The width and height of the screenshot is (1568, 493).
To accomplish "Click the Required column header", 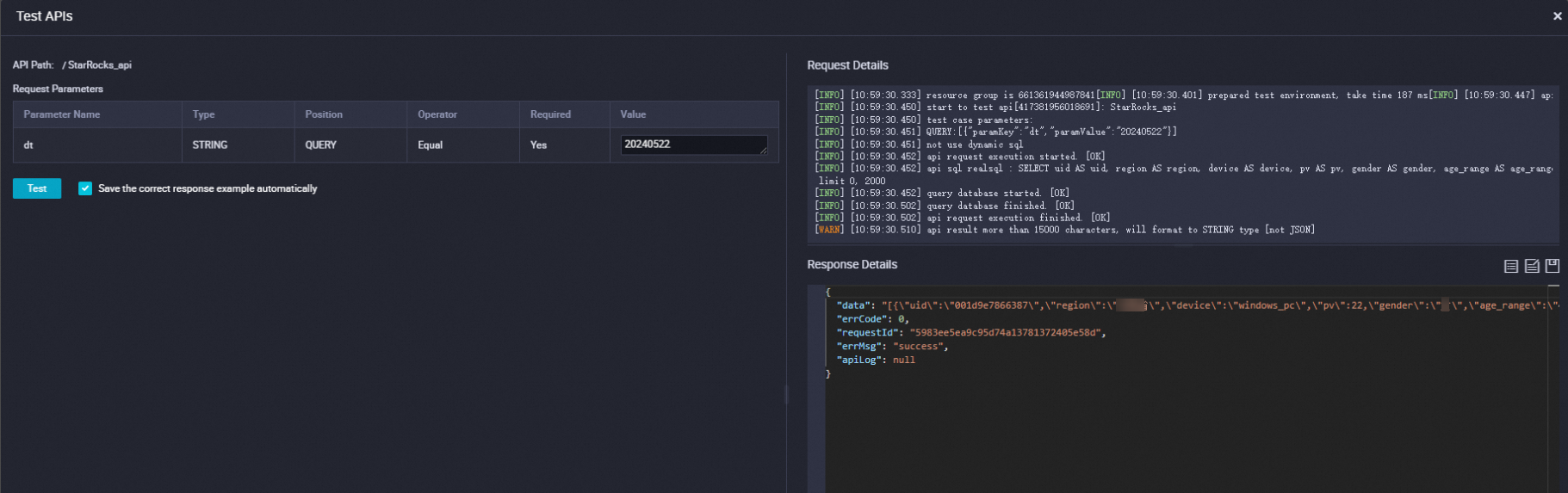I will click(550, 114).
